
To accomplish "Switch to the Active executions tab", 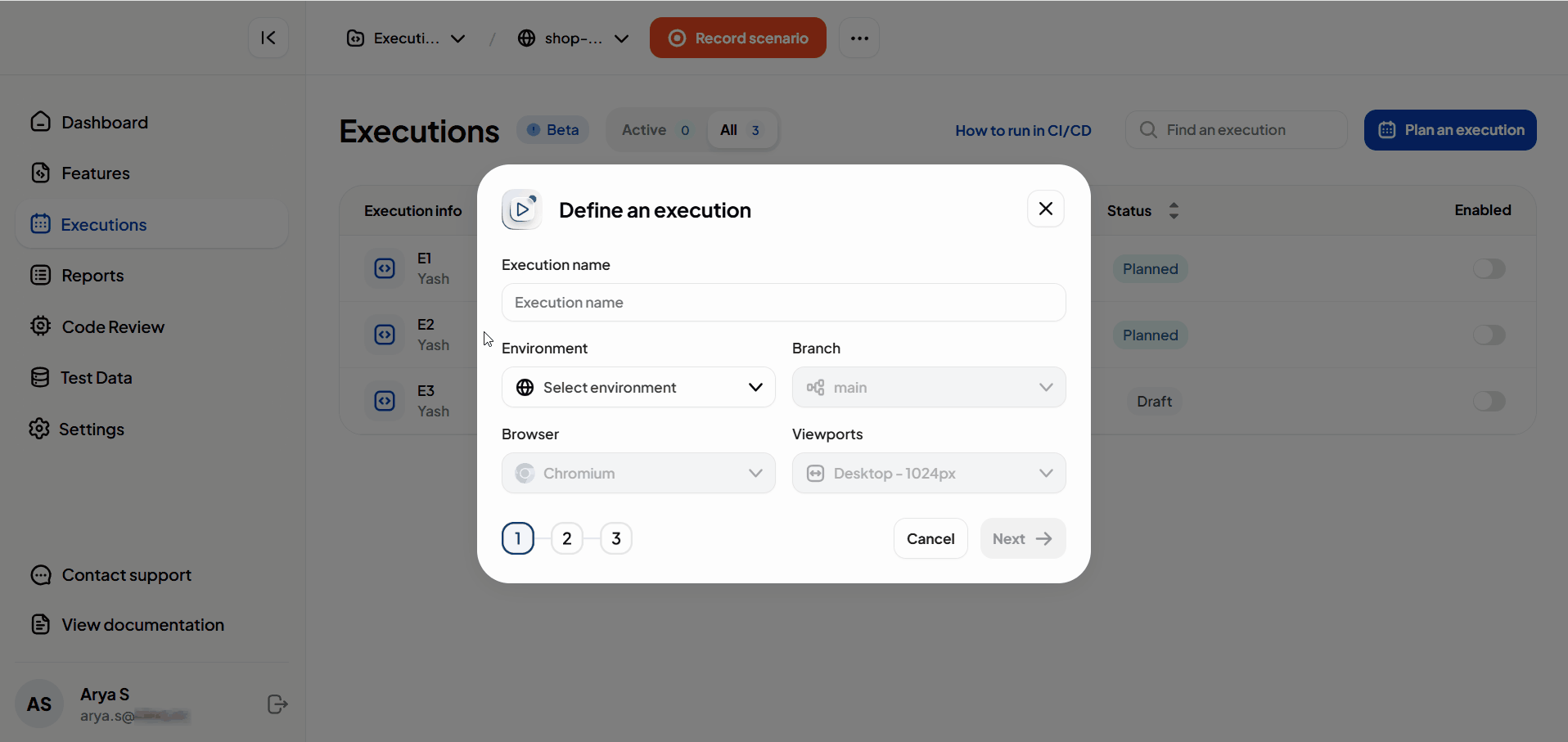I will tap(656, 130).
